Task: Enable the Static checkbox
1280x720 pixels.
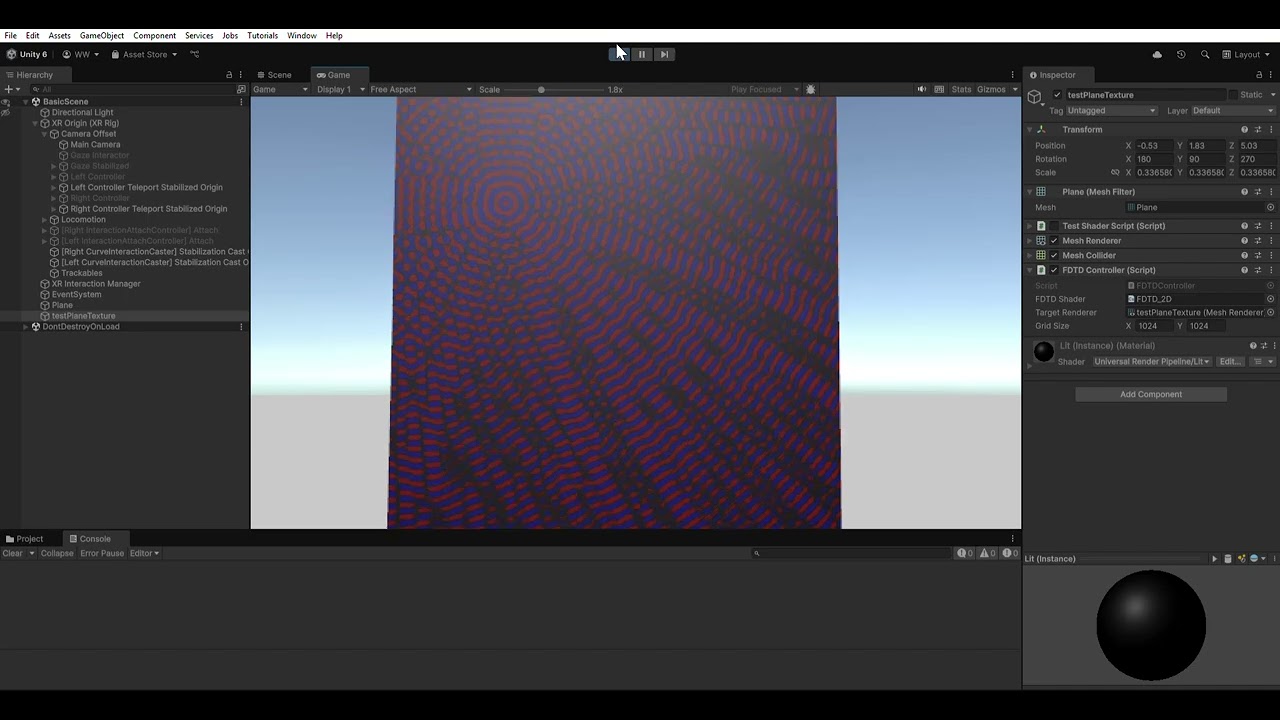Action: coord(1233,95)
